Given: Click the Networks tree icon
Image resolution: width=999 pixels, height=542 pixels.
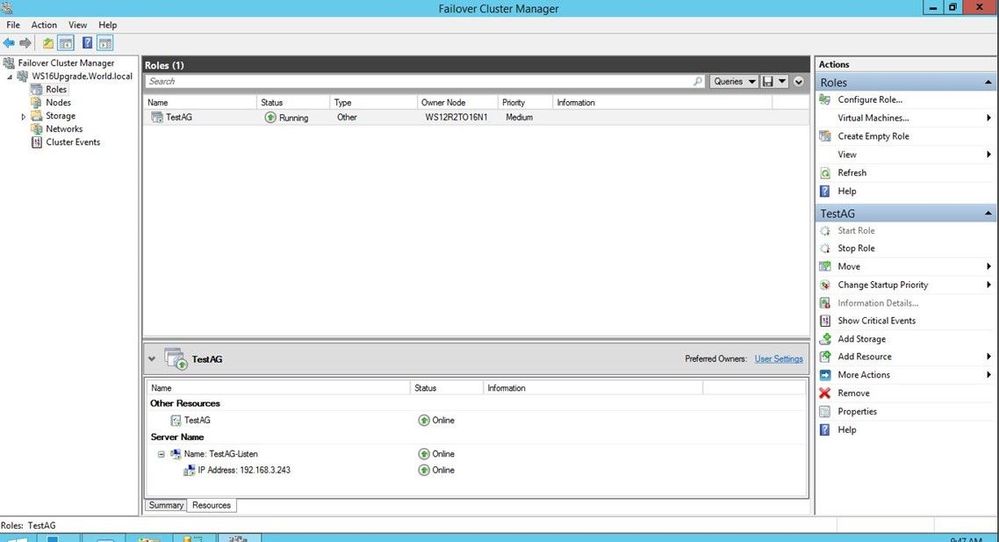Looking at the screenshot, I should pyautogui.click(x=37, y=129).
